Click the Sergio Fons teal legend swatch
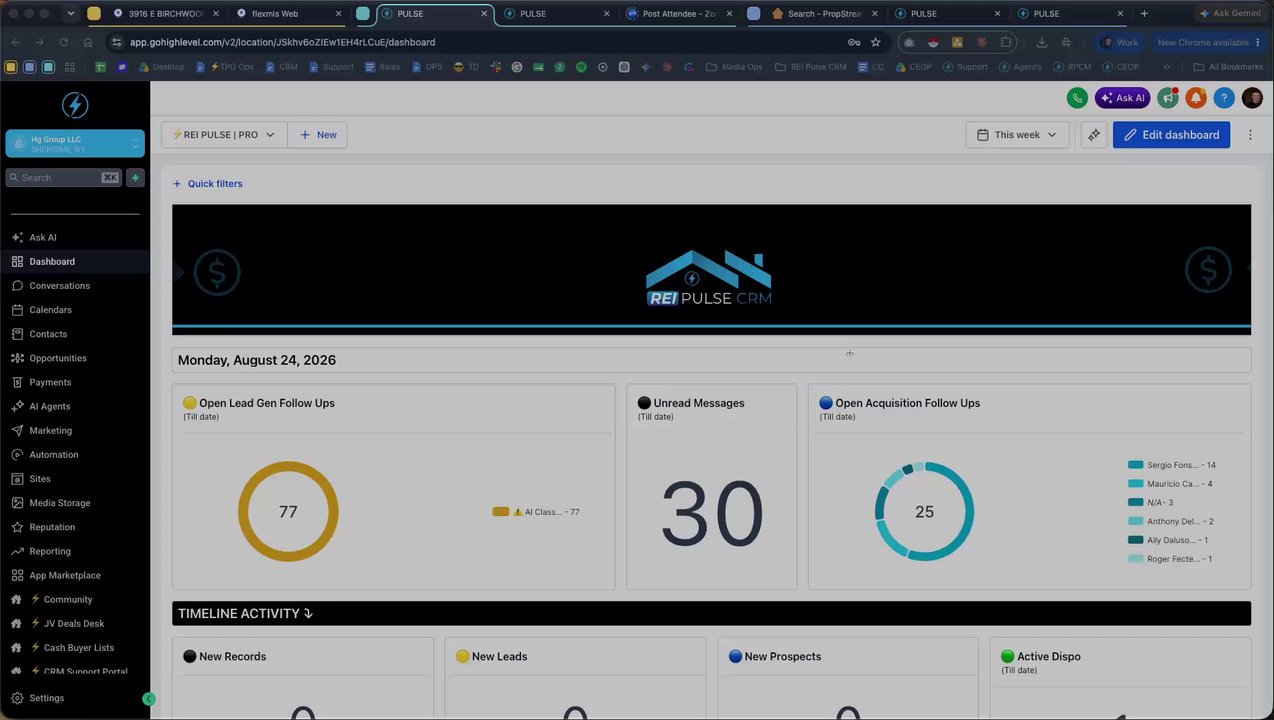The height and width of the screenshot is (720, 1274). click(1135, 465)
